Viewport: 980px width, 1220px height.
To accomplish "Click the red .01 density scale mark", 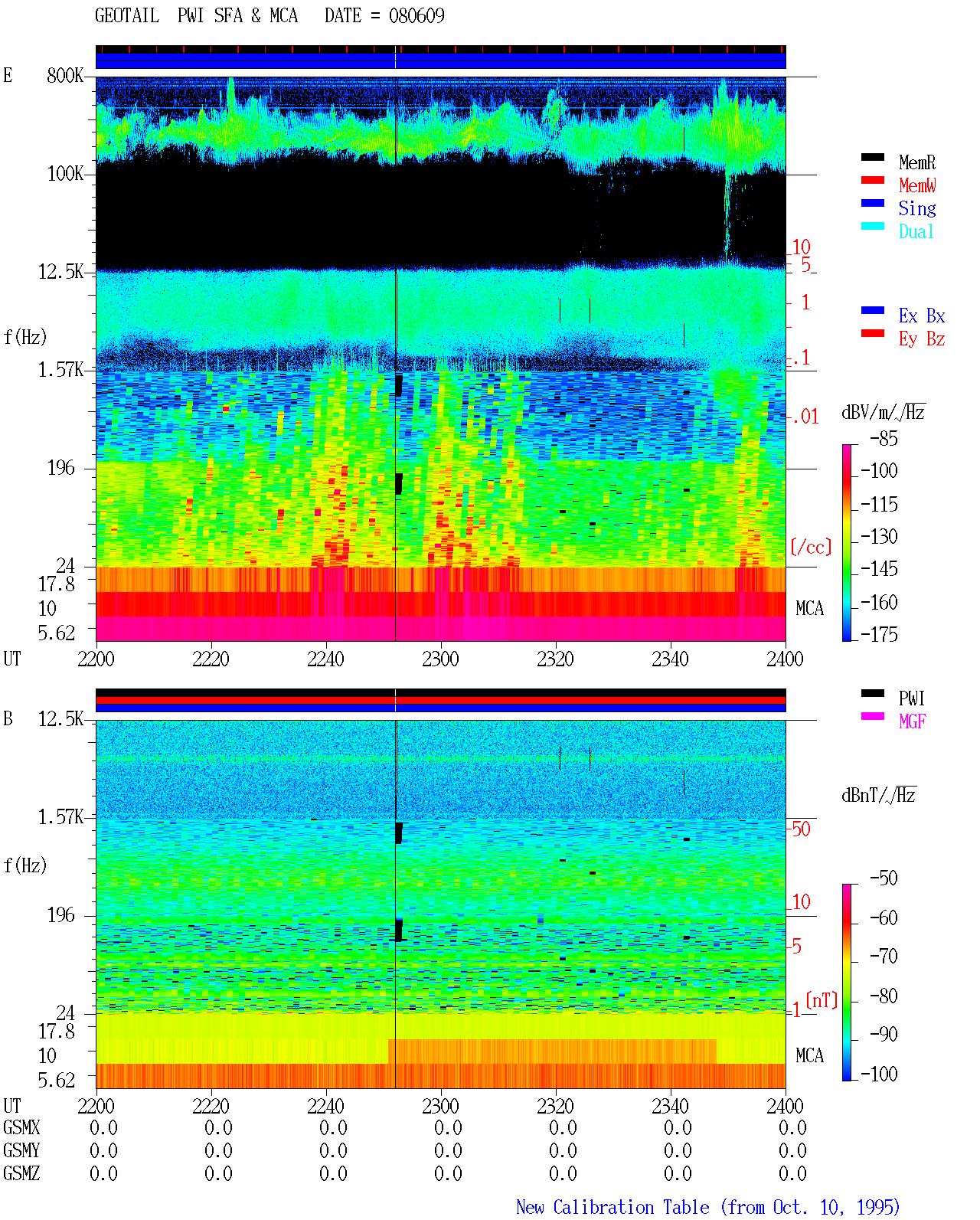I will [x=805, y=417].
